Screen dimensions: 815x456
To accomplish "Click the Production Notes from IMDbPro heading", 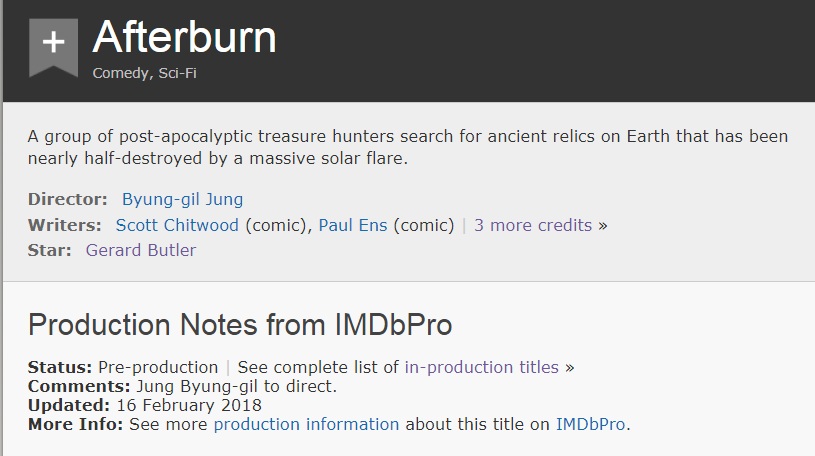I will pos(240,324).
